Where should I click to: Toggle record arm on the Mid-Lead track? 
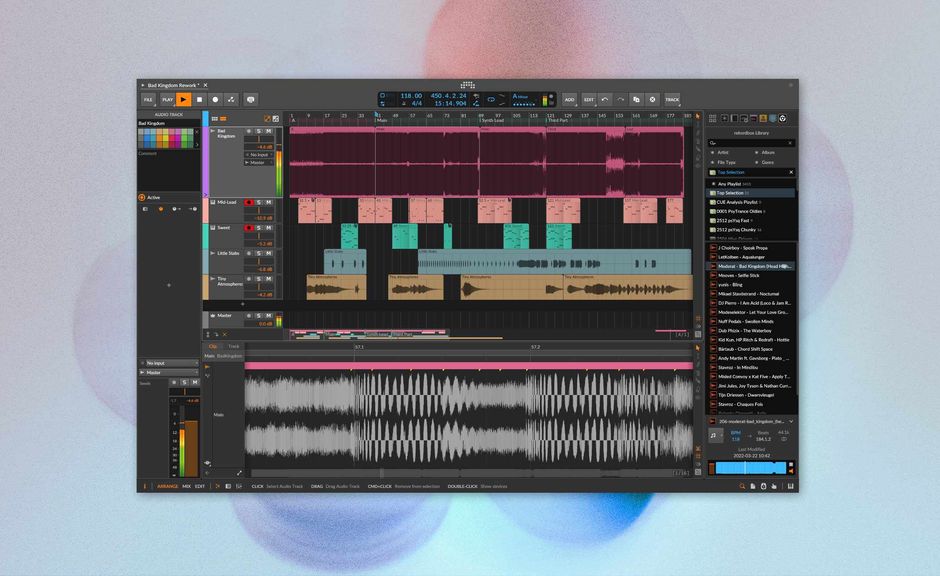click(249, 203)
